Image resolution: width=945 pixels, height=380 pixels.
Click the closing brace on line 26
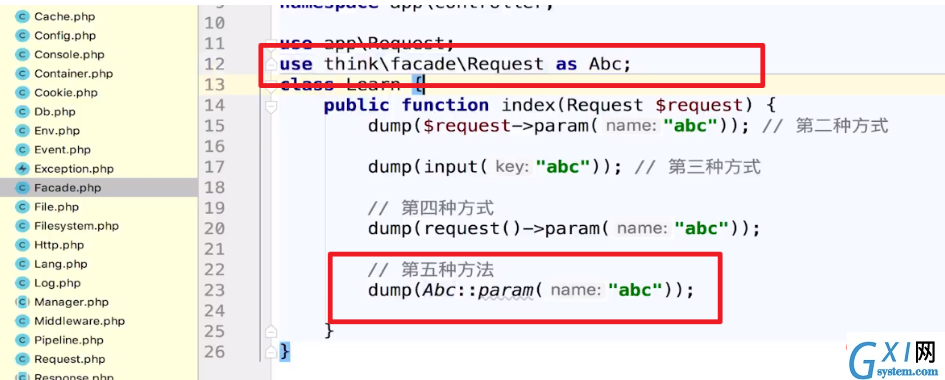point(285,351)
